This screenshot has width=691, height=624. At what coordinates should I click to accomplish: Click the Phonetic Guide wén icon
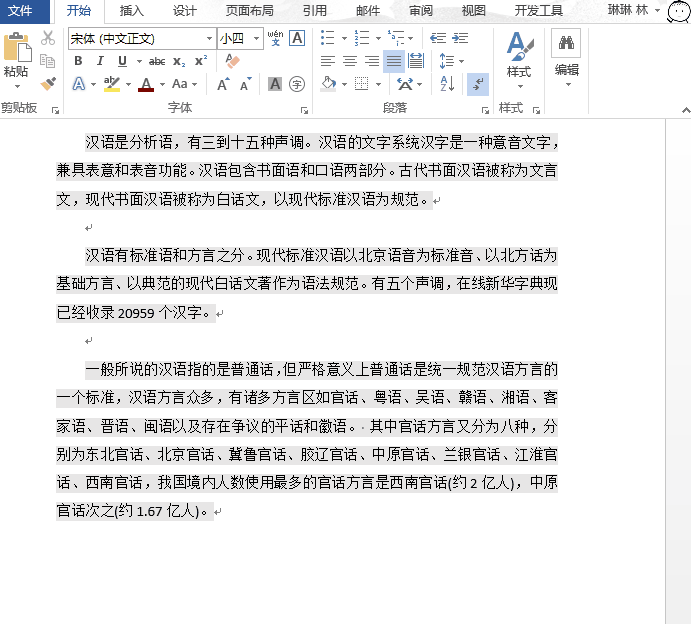tap(275, 38)
